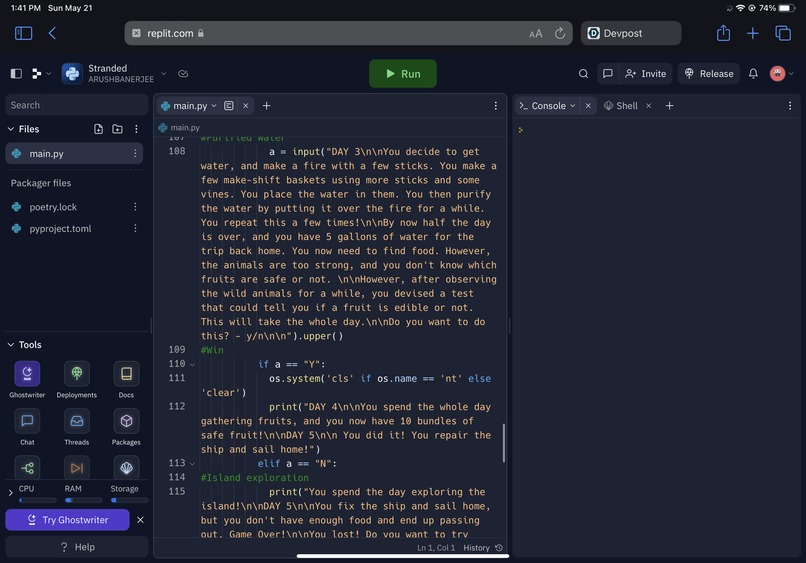Toggle the main.py file outline icon
This screenshot has width=806, height=563.
[x=229, y=105]
